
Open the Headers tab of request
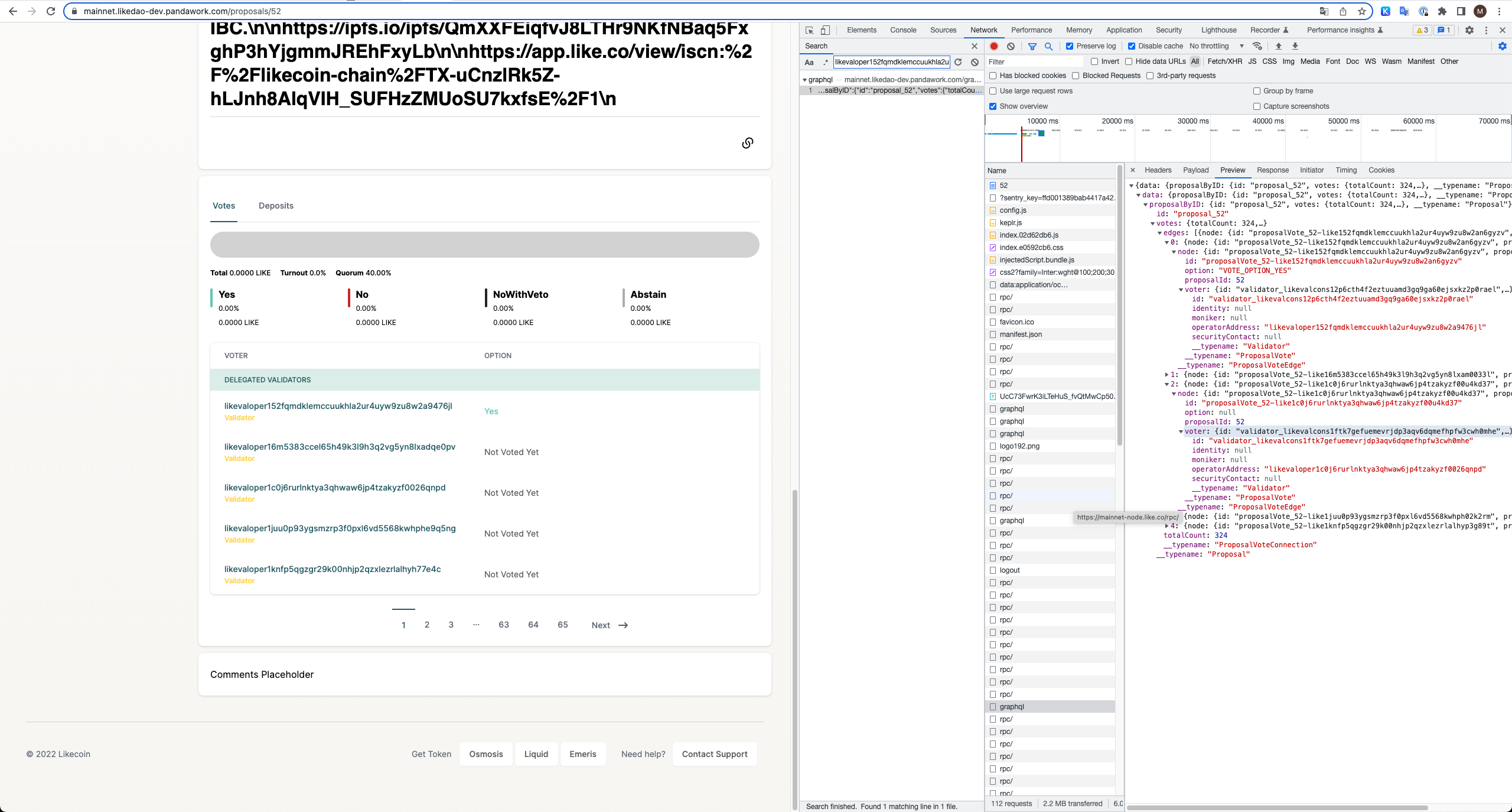click(1158, 170)
